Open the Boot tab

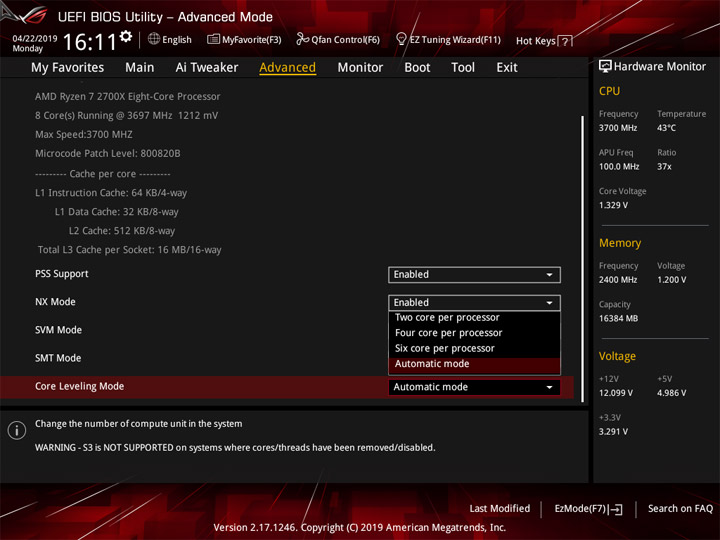(x=417, y=68)
